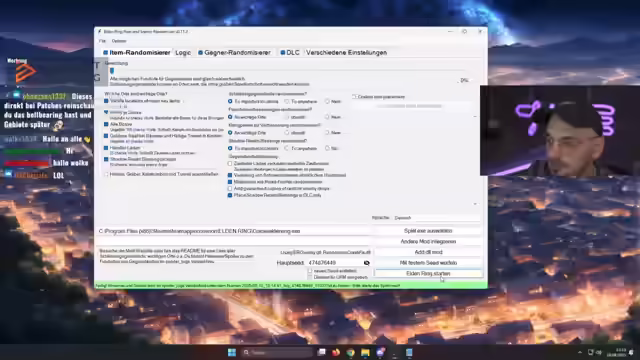The width and height of the screenshot is (640, 360).
Task: Open the Sprache dropdown showing Deutsch
Action: tap(436, 218)
